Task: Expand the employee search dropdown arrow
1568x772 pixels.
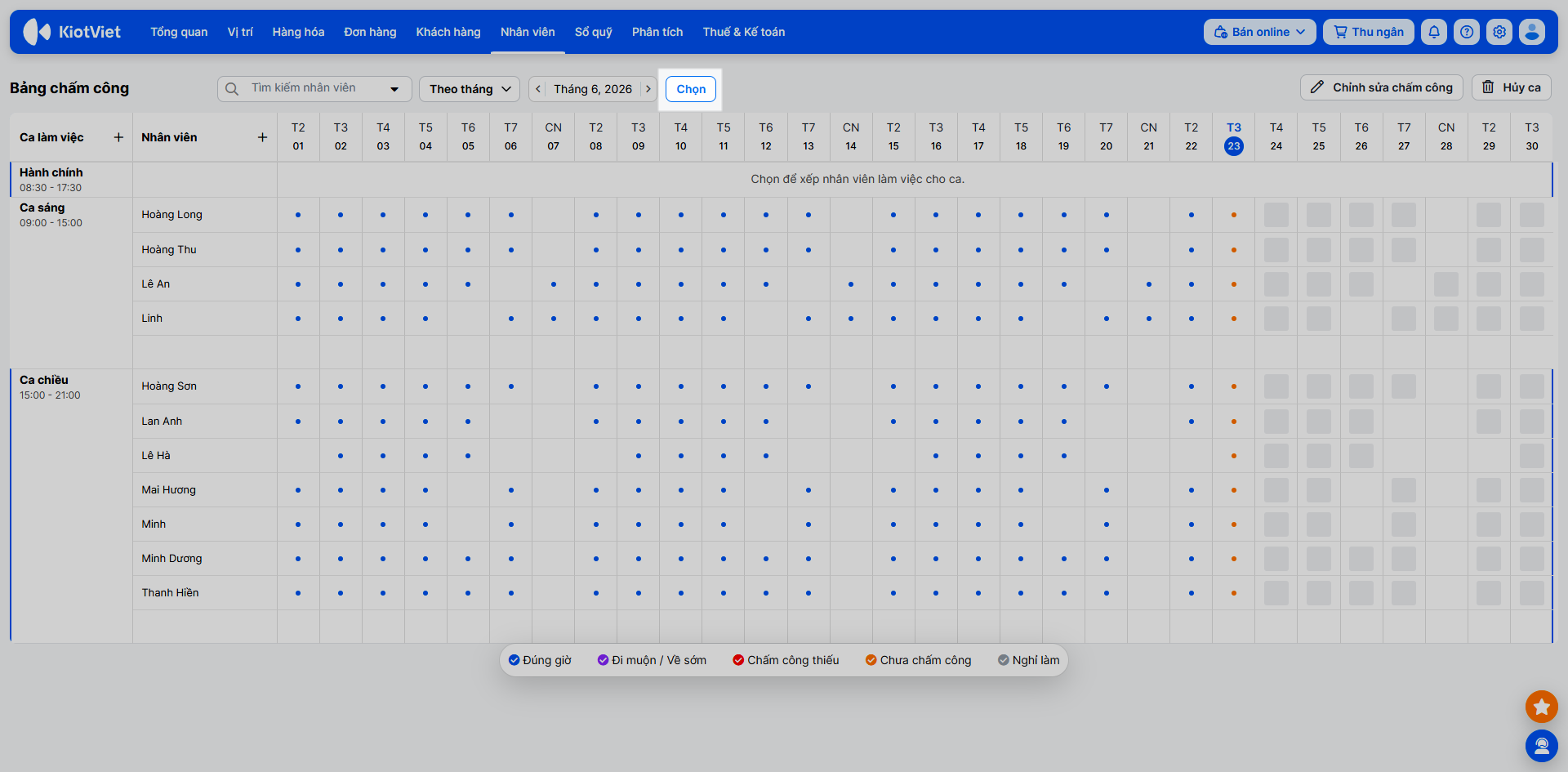Action: [394, 89]
